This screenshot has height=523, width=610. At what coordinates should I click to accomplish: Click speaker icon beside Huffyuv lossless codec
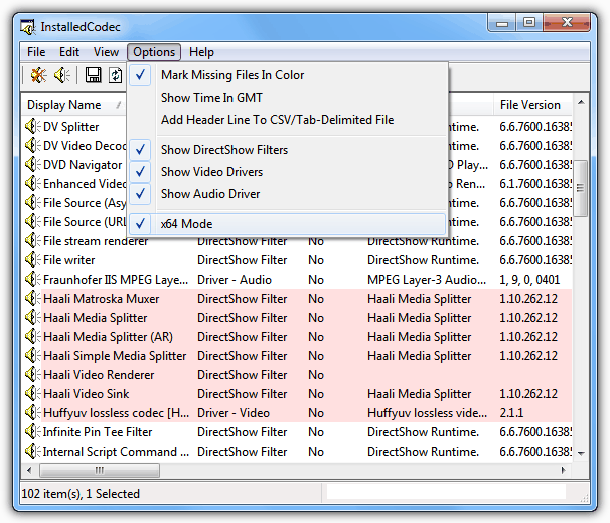click(32, 412)
